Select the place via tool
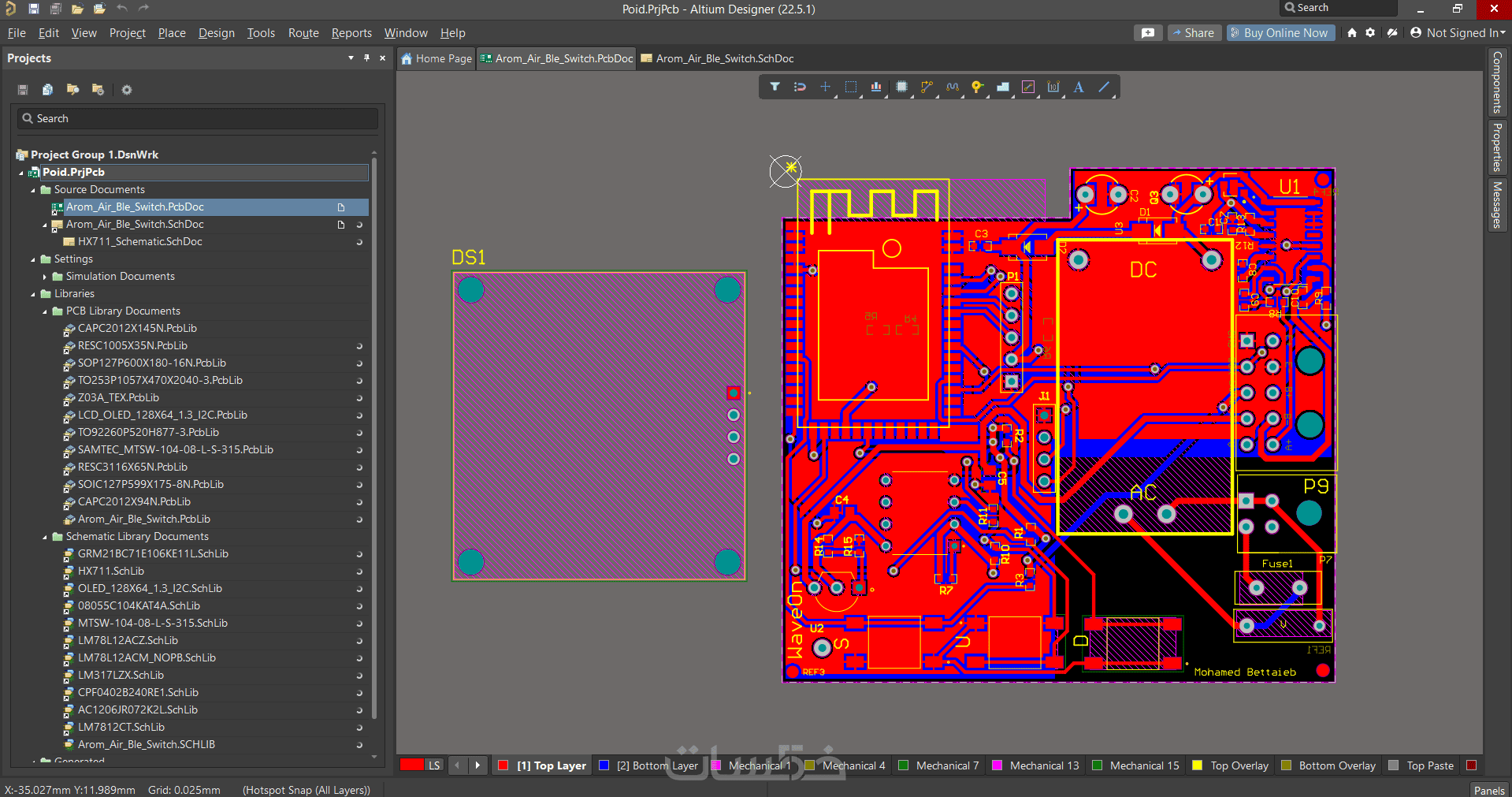This screenshot has width=1512, height=797. [977, 87]
